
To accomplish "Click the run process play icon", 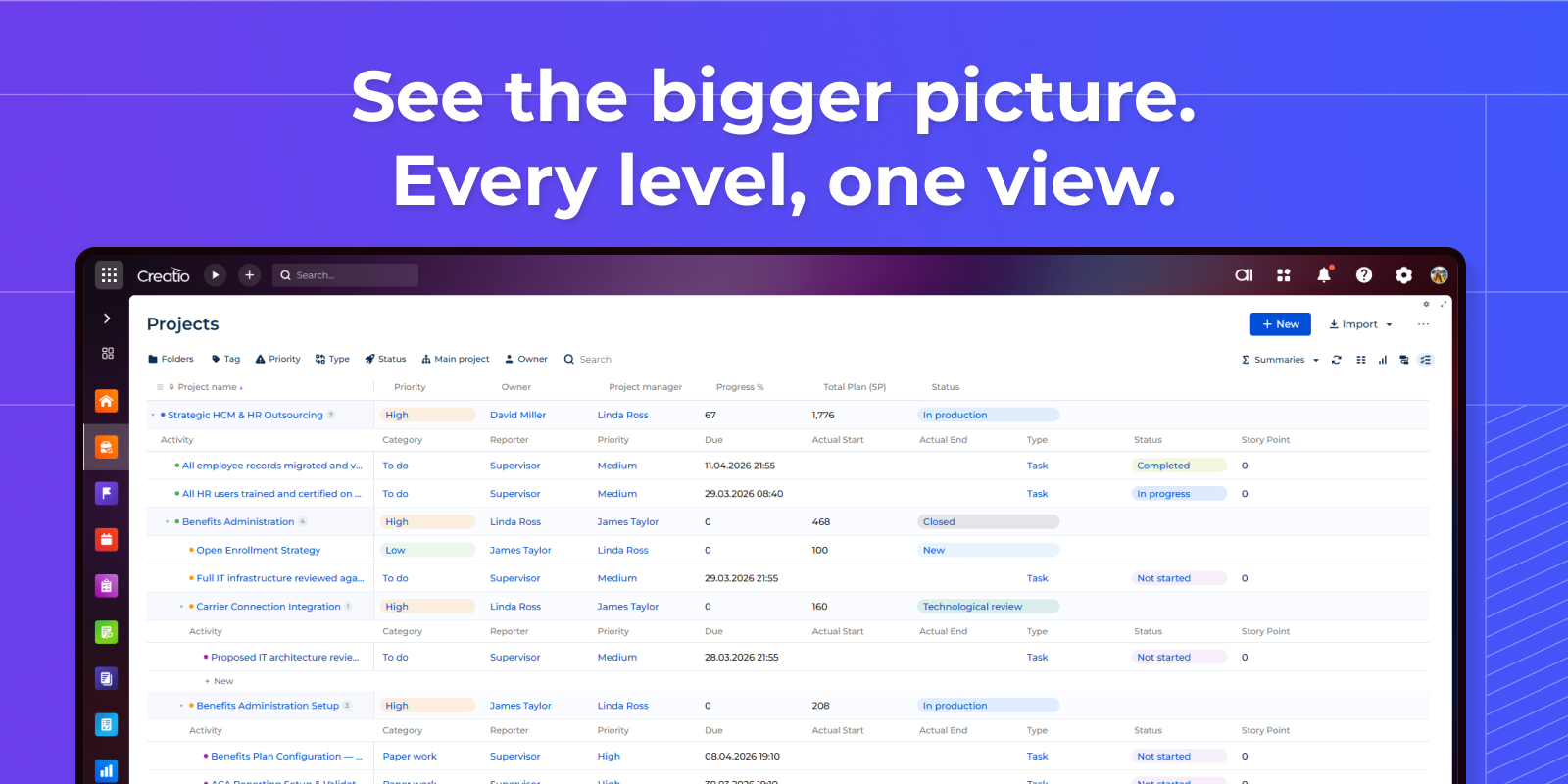I will click(215, 275).
